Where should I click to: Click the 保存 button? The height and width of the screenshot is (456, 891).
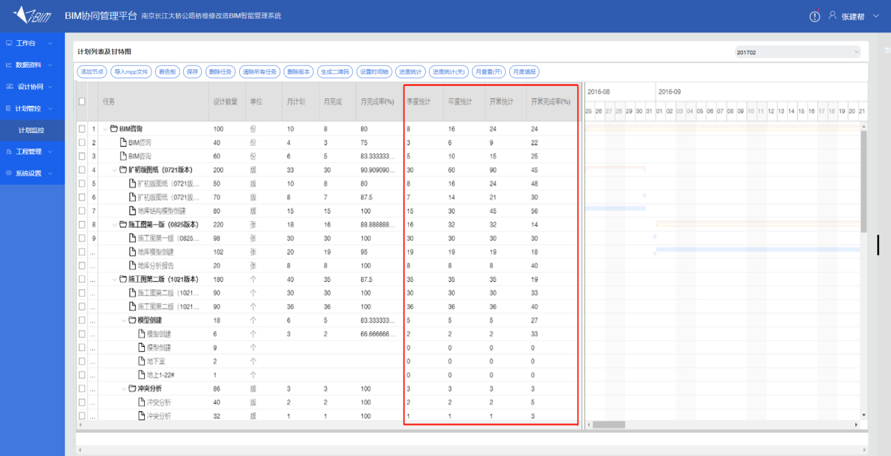point(193,72)
